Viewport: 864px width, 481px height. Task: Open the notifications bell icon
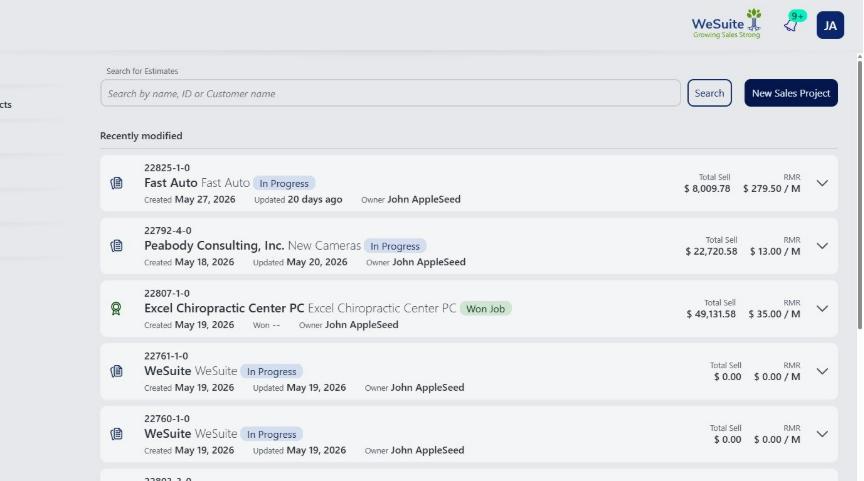[791, 25]
